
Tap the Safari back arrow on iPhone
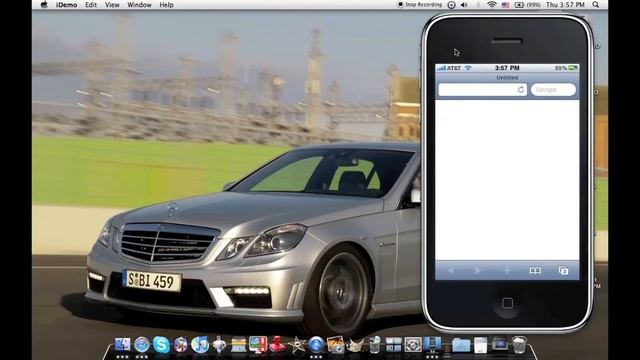coord(451,271)
